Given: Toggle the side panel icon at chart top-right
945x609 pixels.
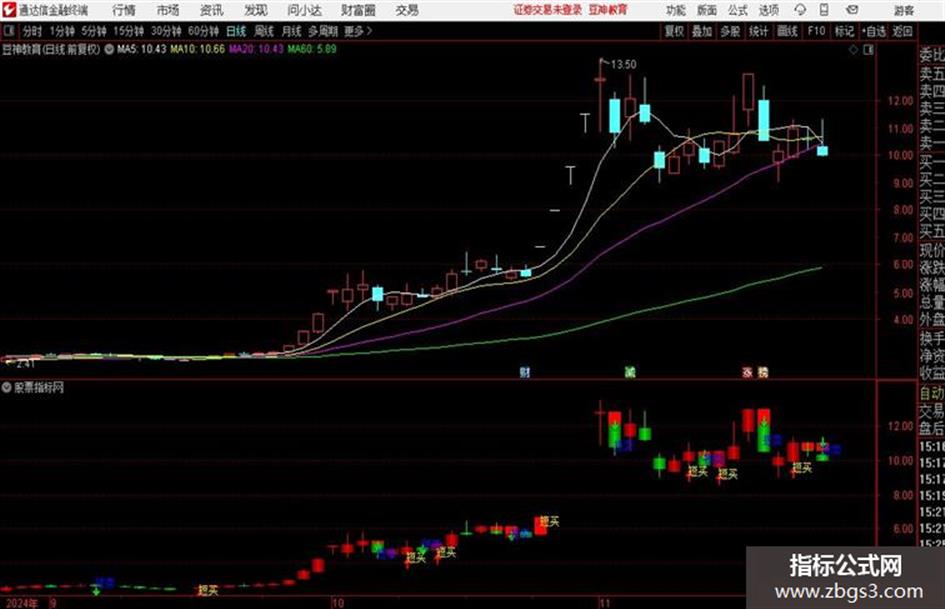Looking at the screenshot, I should pos(868,50).
